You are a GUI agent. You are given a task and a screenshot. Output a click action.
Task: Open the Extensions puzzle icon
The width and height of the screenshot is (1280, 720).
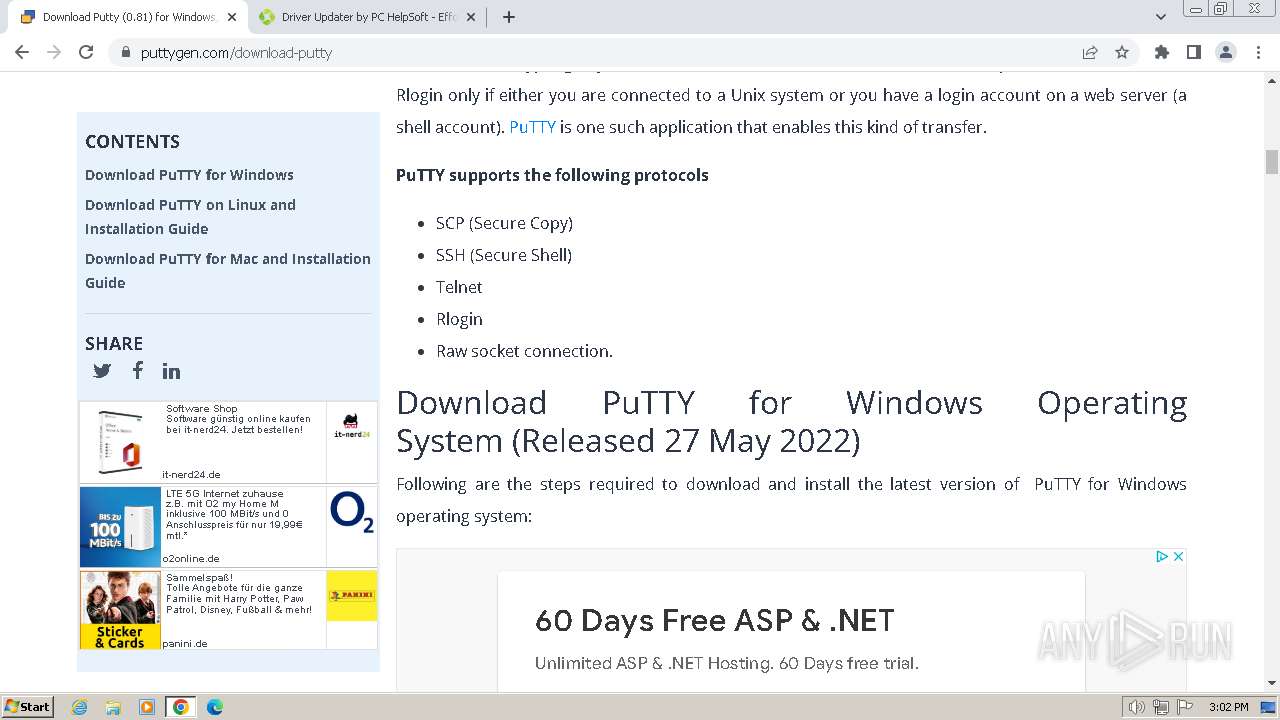[x=1162, y=52]
